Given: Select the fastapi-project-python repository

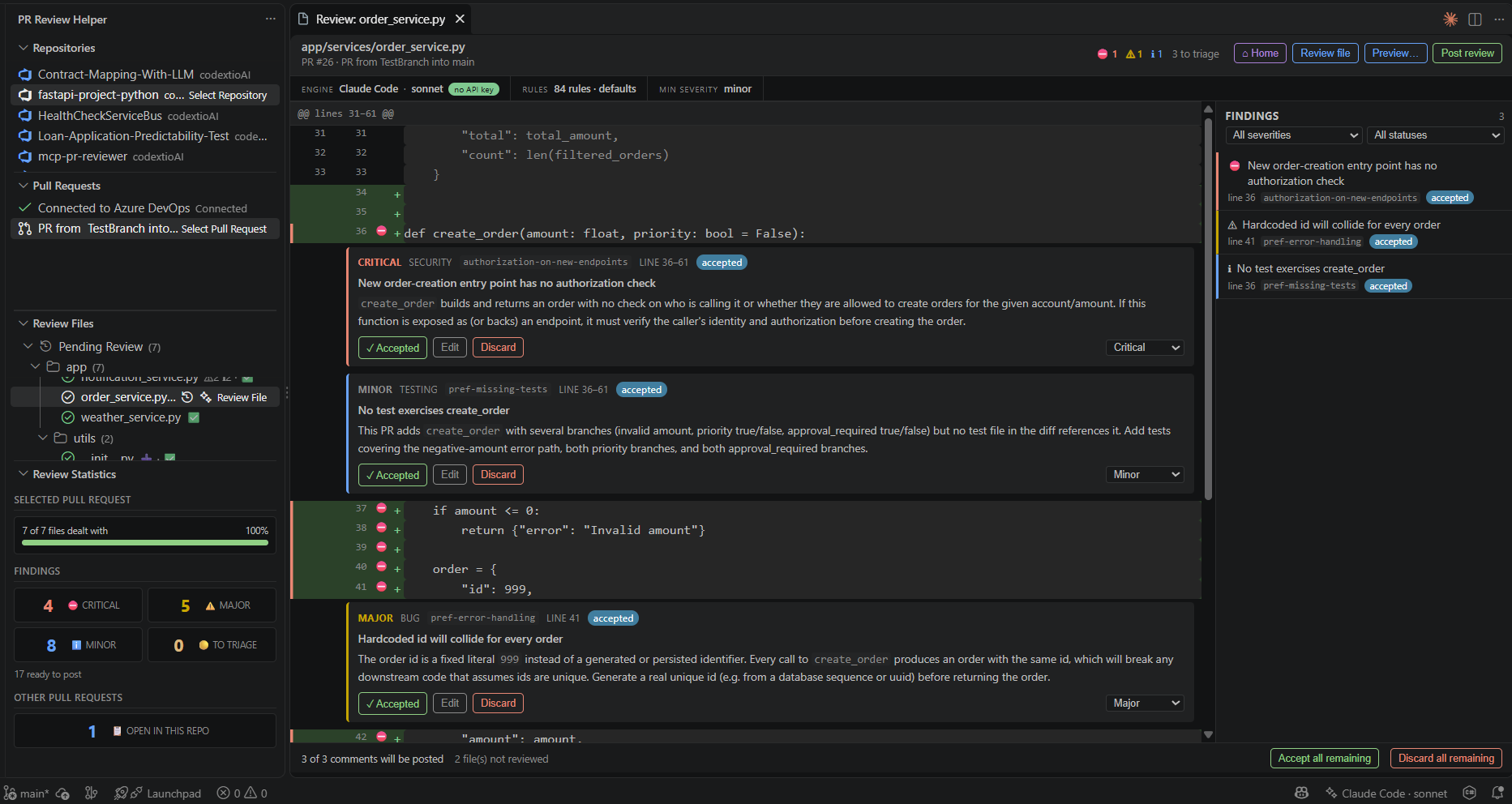Looking at the screenshot, I should pyautogui.click(x=146, y=95).
